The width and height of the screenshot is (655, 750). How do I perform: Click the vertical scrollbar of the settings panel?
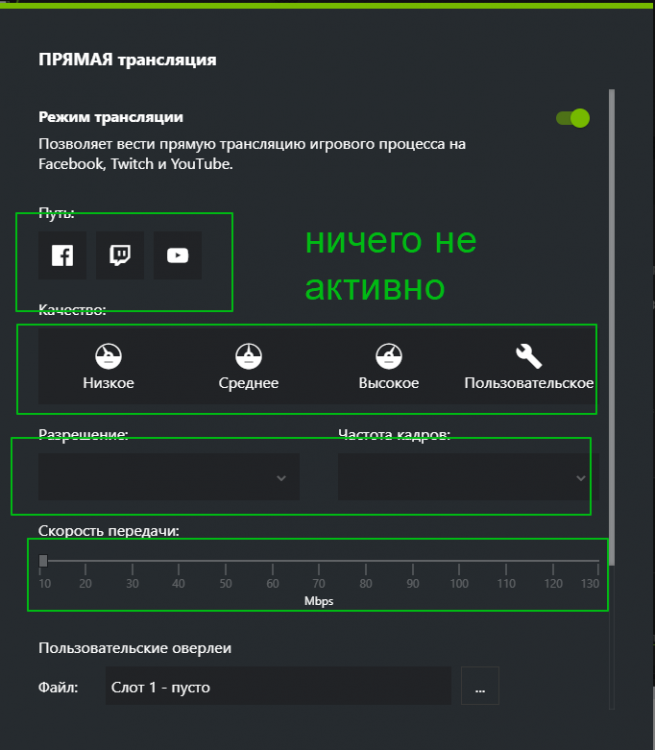[612, 327]
